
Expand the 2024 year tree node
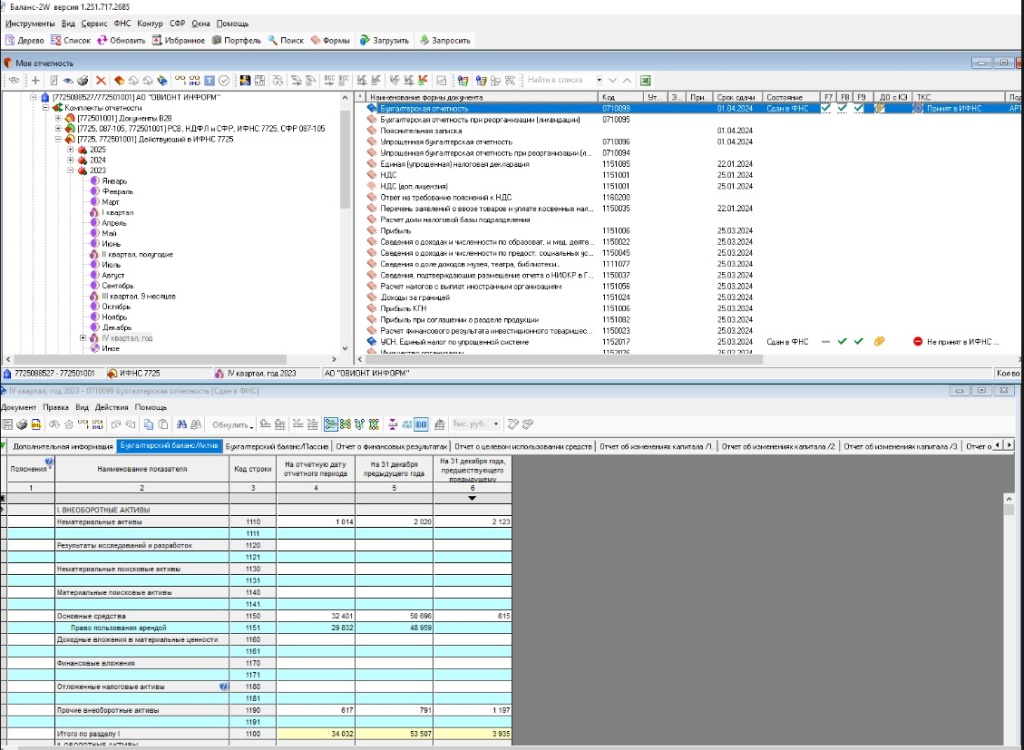(71, 160)
